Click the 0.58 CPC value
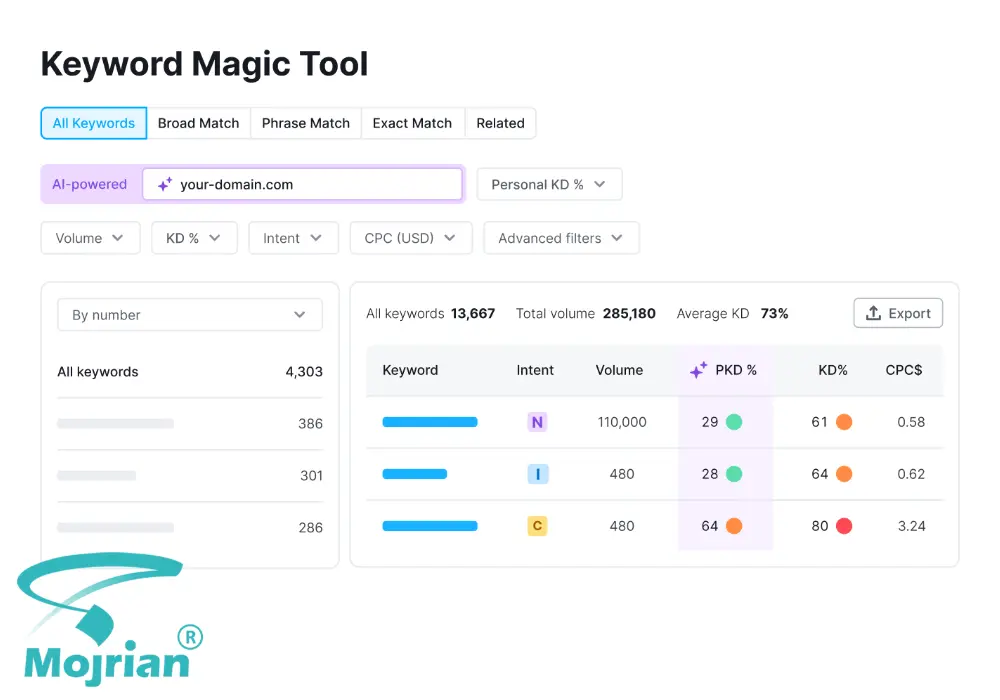1000x700 pixels. coord(911,422)
